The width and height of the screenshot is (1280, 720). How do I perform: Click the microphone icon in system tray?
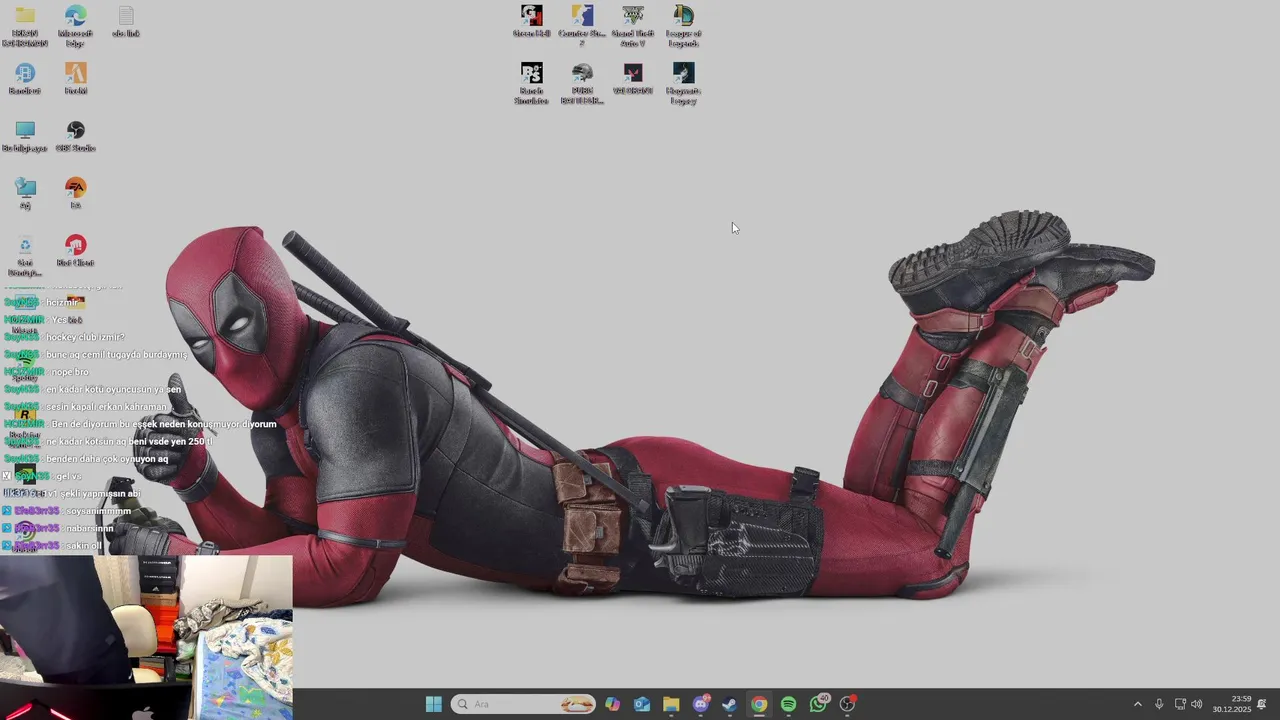pos(1159,704)
